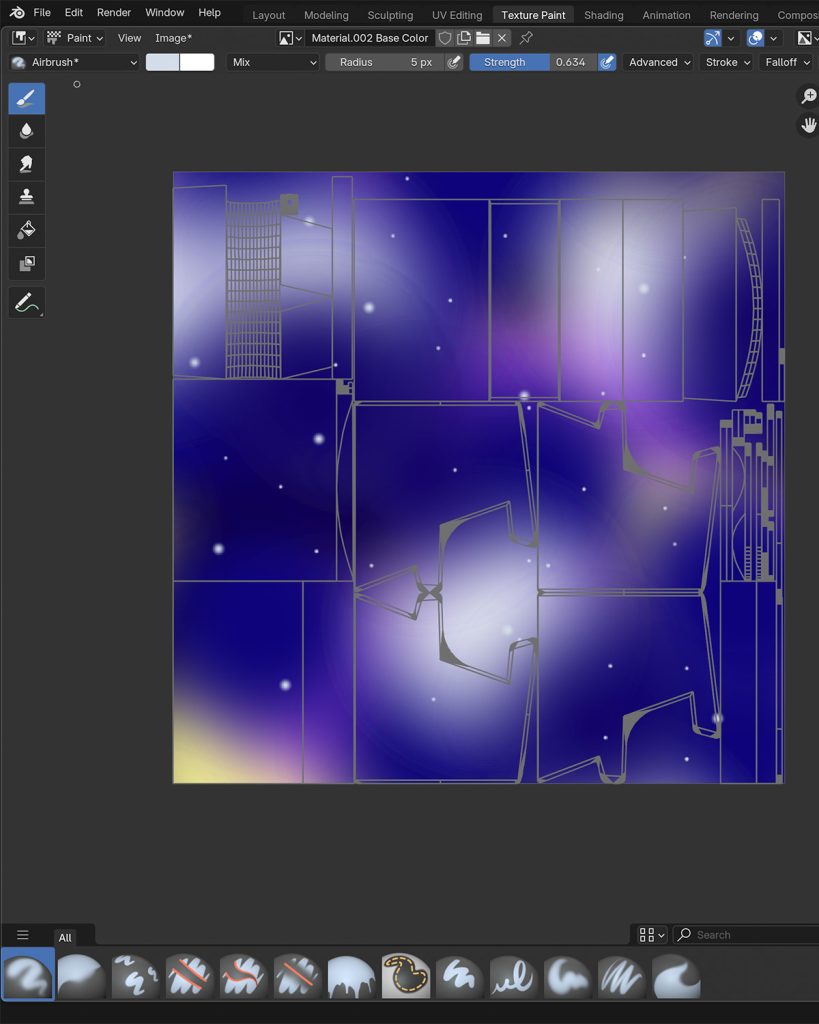Image resolution: width=819 pixels, height=1024 pixels.
Task: Open the Render menu
Action: pos(114,13)
